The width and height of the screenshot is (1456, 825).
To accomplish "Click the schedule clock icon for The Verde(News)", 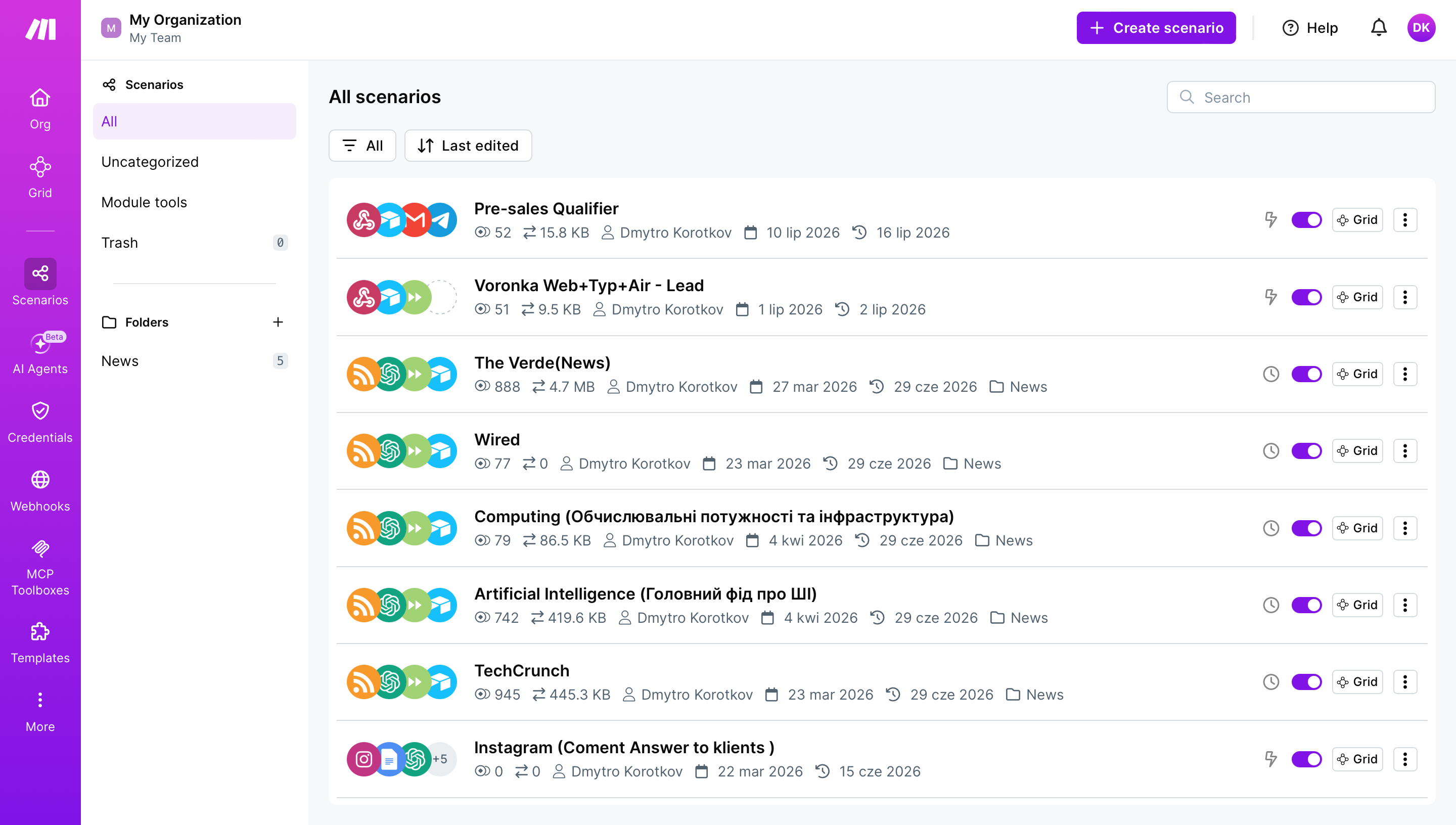I will pyautogui.click(x=1271, y=374).
